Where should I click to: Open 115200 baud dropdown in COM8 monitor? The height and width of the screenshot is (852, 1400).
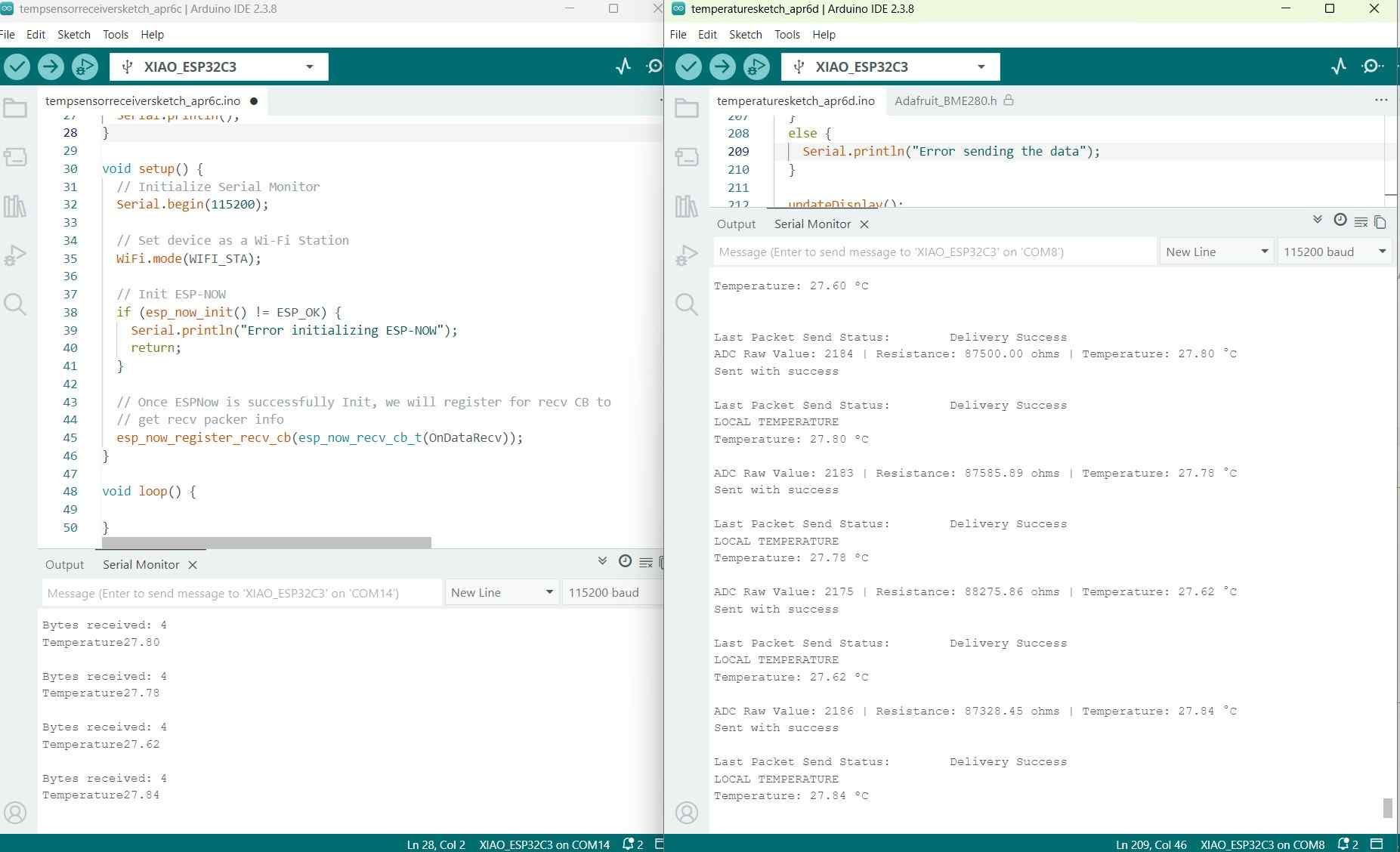tap(1334, 252)
